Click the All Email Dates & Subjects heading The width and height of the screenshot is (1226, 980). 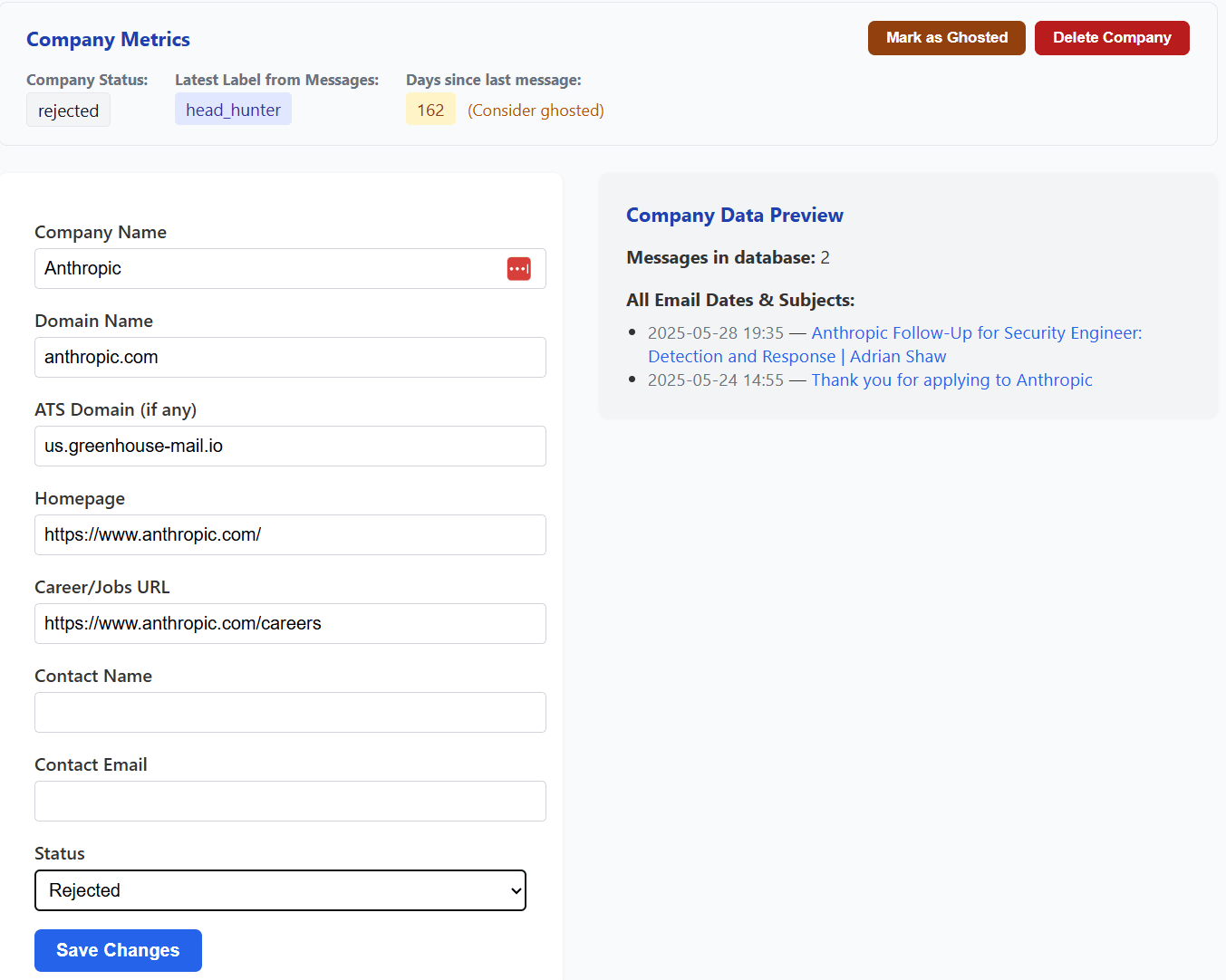coord(740,301)
